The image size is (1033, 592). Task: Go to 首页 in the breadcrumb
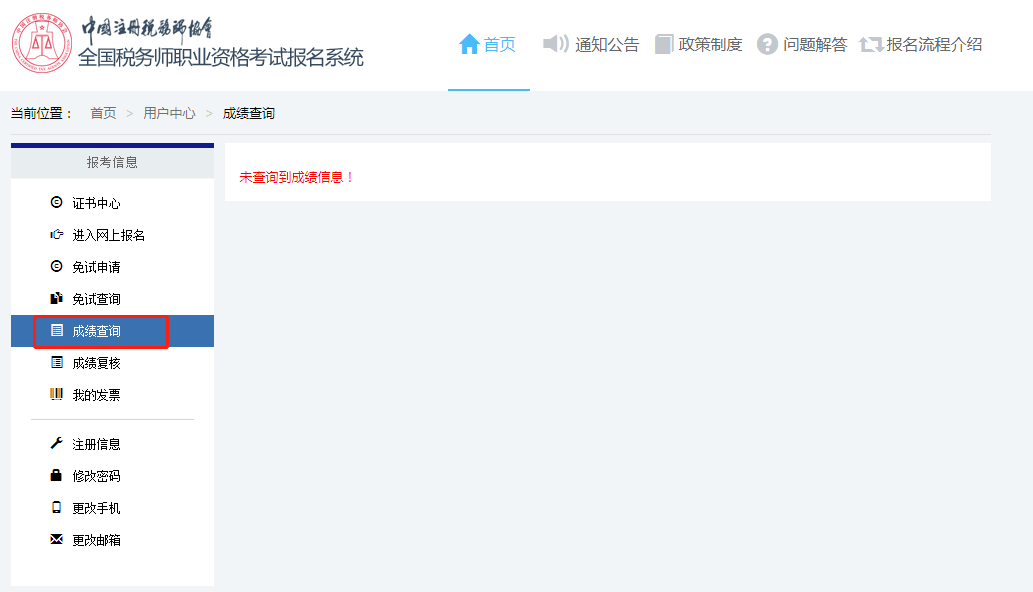point(103,113)
